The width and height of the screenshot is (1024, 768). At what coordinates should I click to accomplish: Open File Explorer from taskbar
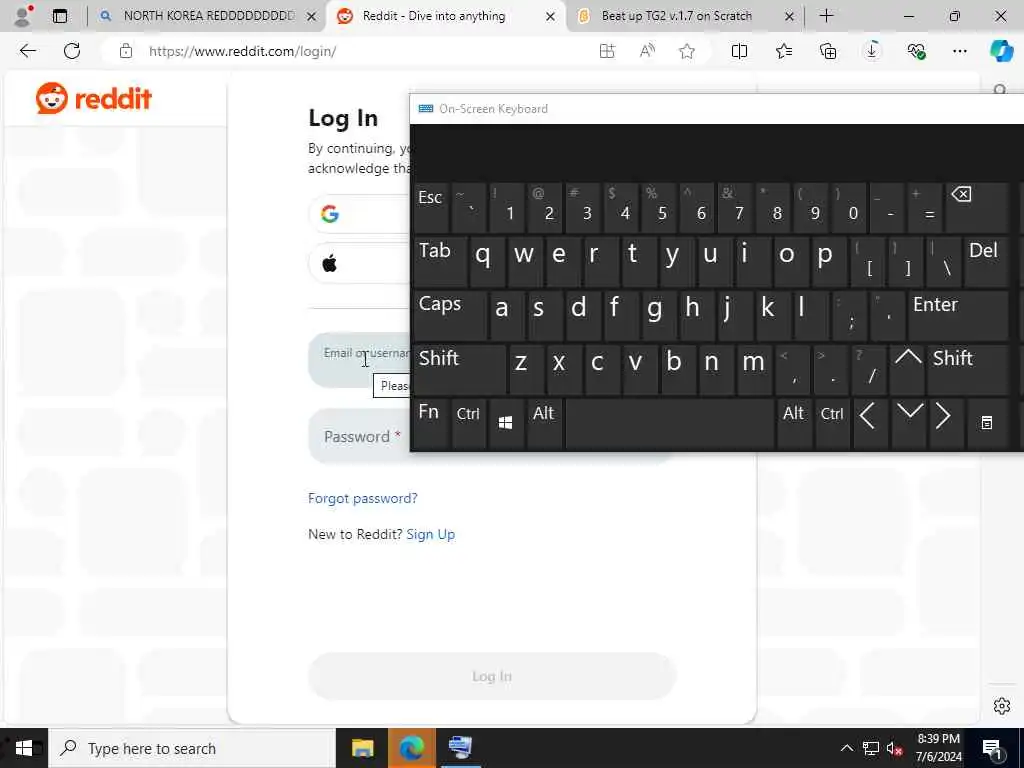pyautogui.click(x=362, y=748)
